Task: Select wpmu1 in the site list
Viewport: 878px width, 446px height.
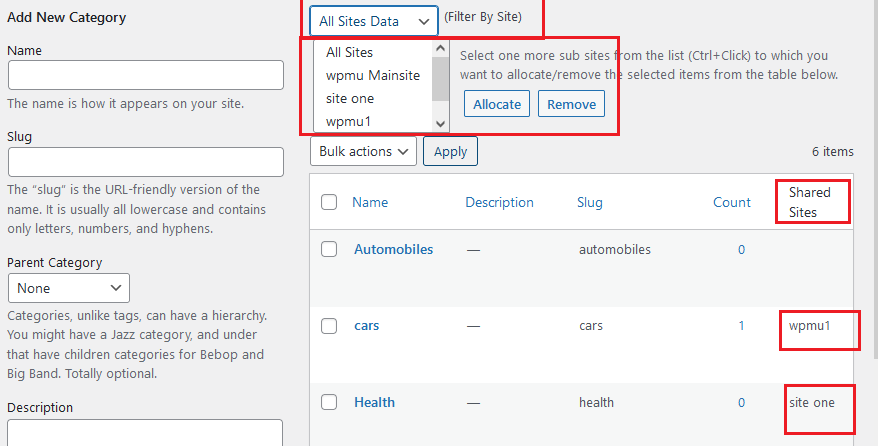Action: point(348,121)
